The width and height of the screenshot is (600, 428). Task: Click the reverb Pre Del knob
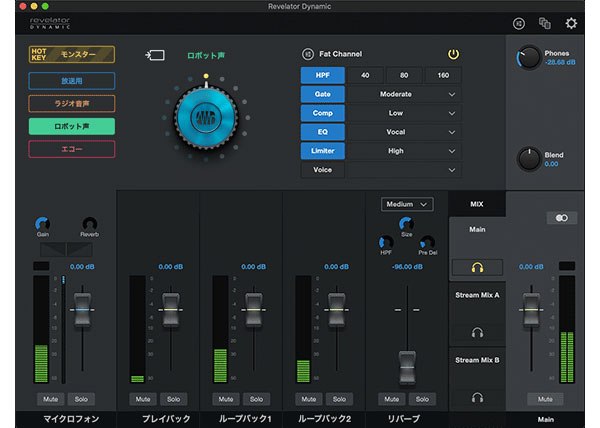pyautogui.click(x=427, y=242)
